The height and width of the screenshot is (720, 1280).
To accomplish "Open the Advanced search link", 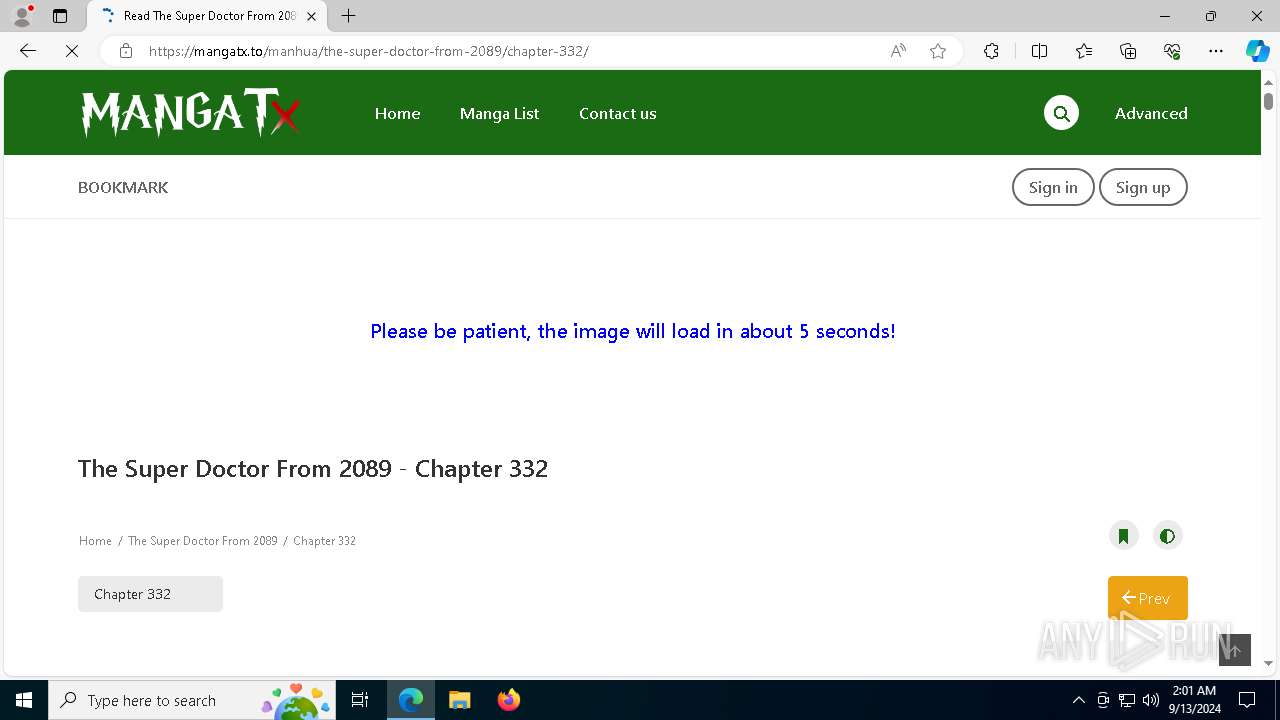I will pos(1151,113).
